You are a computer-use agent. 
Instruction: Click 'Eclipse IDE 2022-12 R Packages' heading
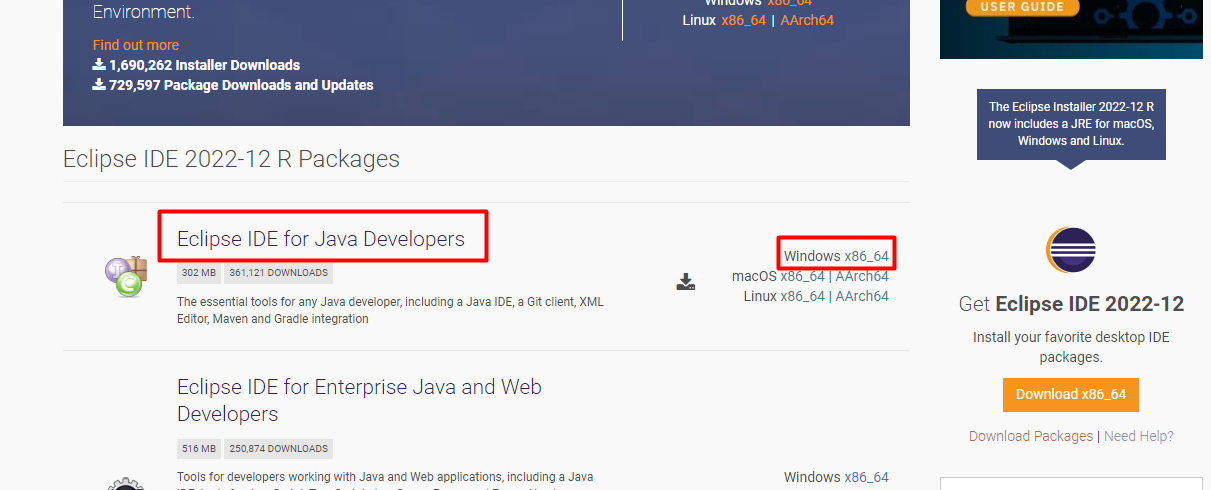click(231, 159)
